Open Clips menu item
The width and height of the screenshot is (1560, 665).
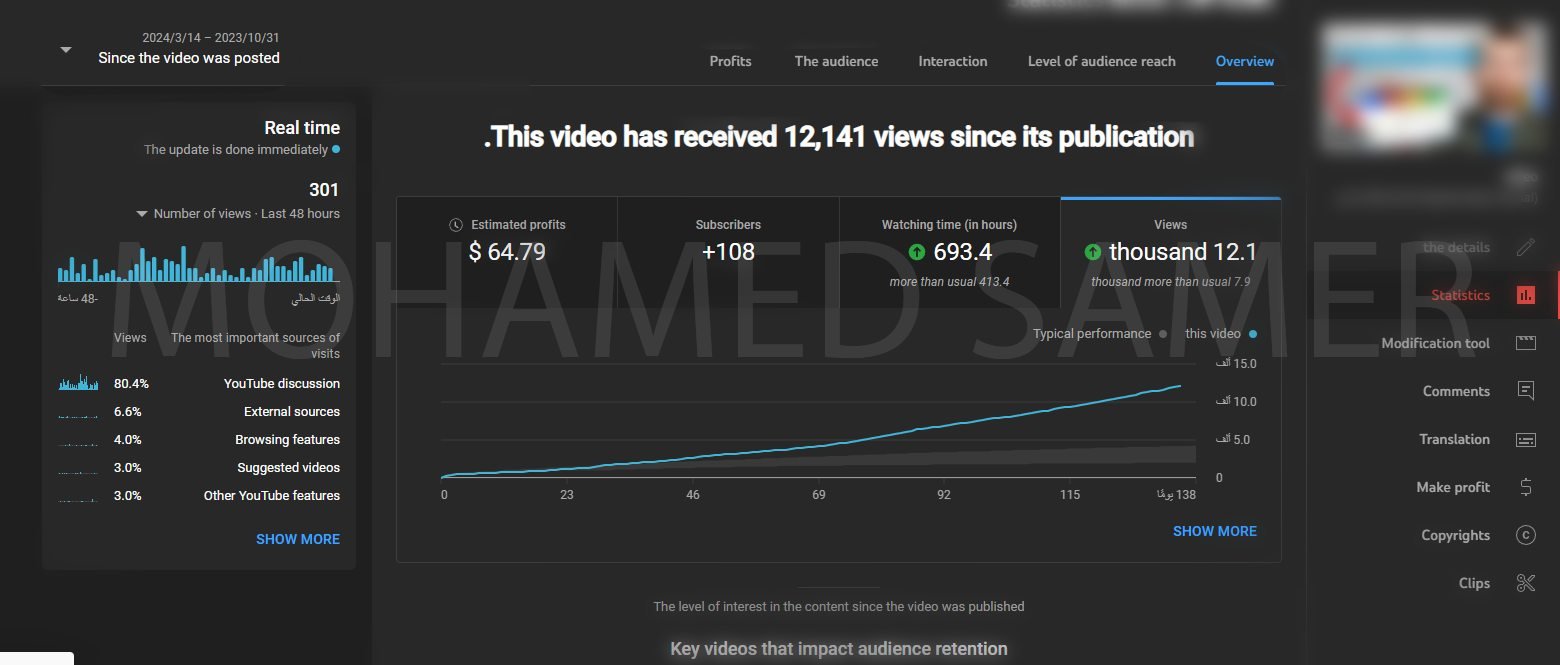[1474, 583]
